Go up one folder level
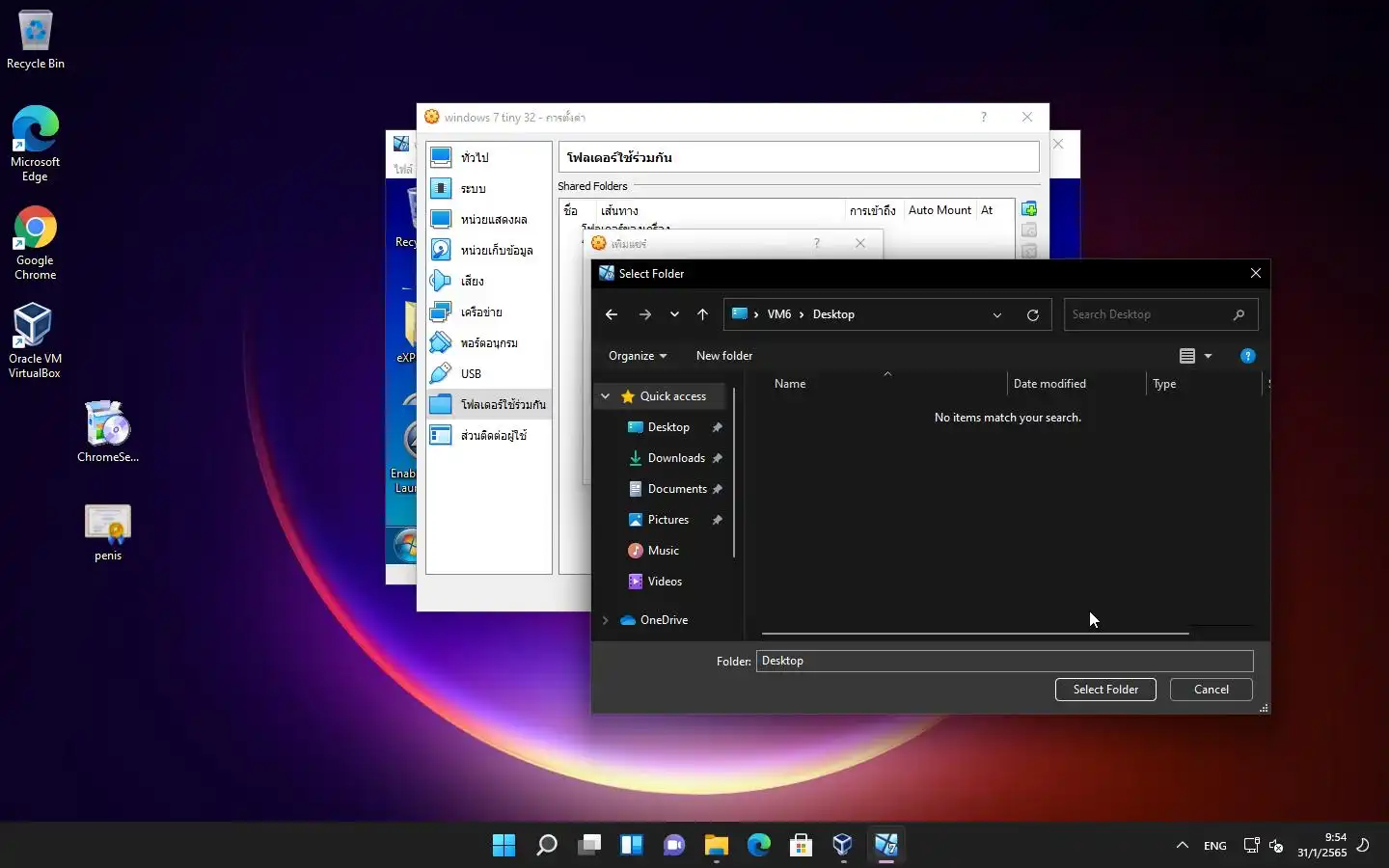 pyautogui.click(x=702, y=314)
